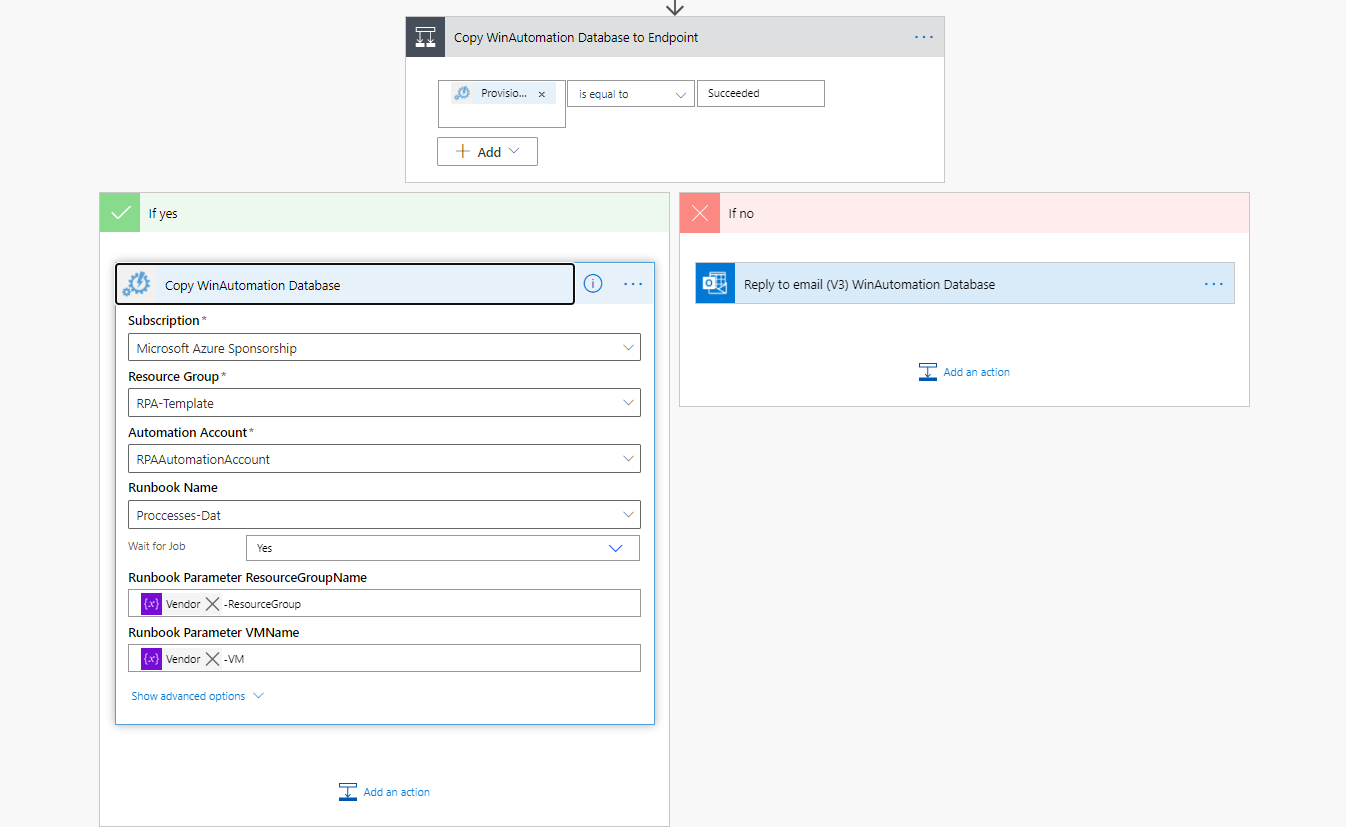Image resolution: width=1346 pixels, height=827 pixels.
Task: Expand Show advanced options
Action: tap(197, 696)
